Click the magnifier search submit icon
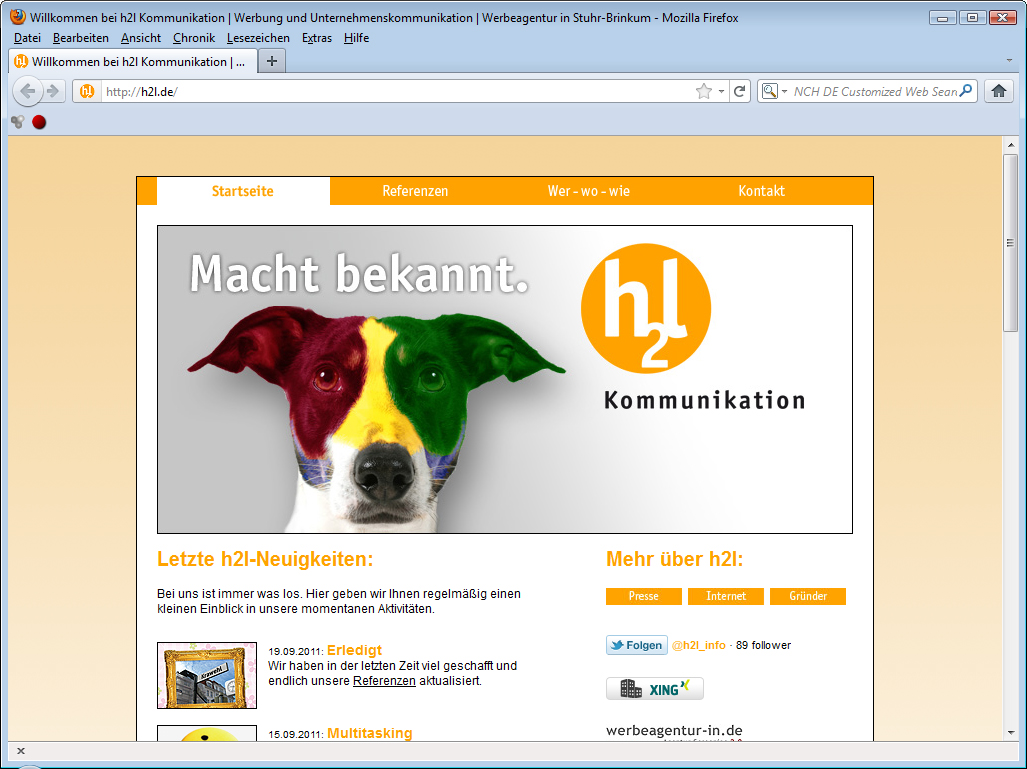 (x=965, y=91)
